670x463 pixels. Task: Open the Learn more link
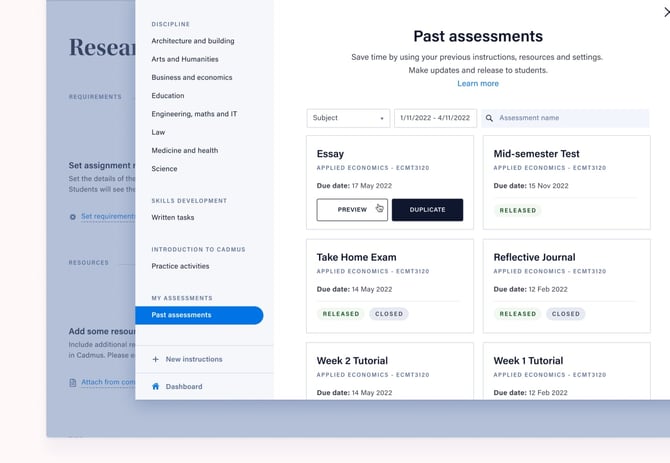(478, 84)
